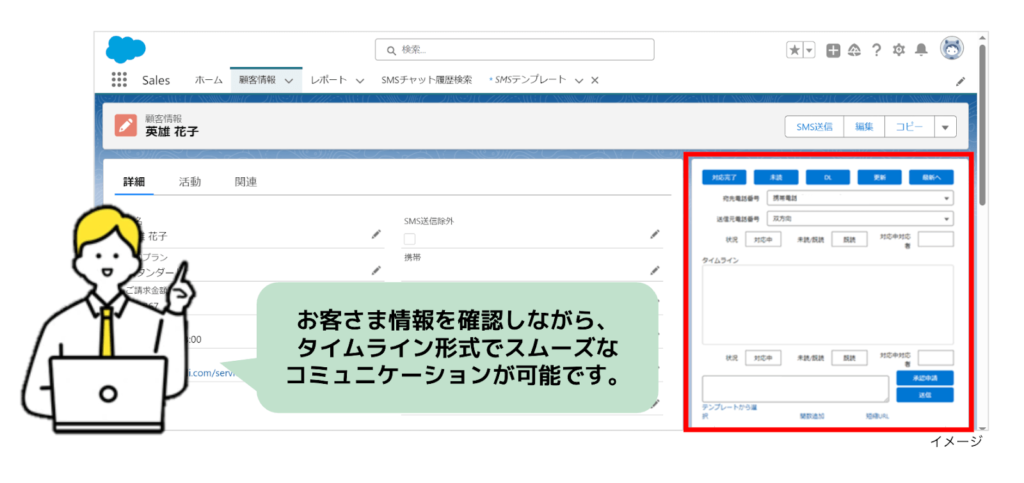
Task: Open the setup gear icon
Action: pos(899,50)
